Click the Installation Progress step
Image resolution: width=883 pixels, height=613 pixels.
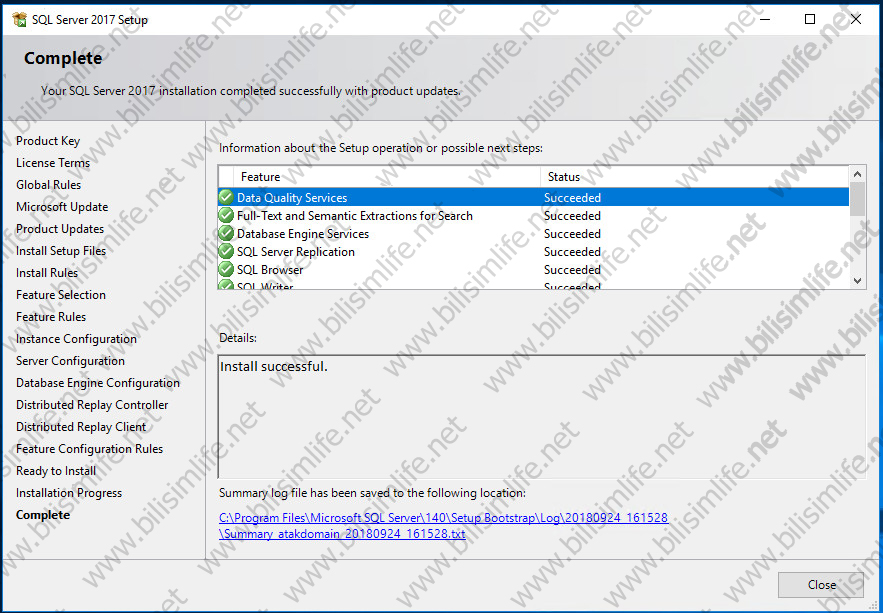click(69, 492)
